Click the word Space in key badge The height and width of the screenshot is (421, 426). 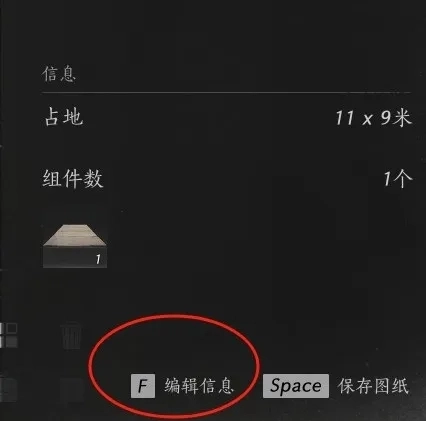pyautogui.click(x=296, y=386)
